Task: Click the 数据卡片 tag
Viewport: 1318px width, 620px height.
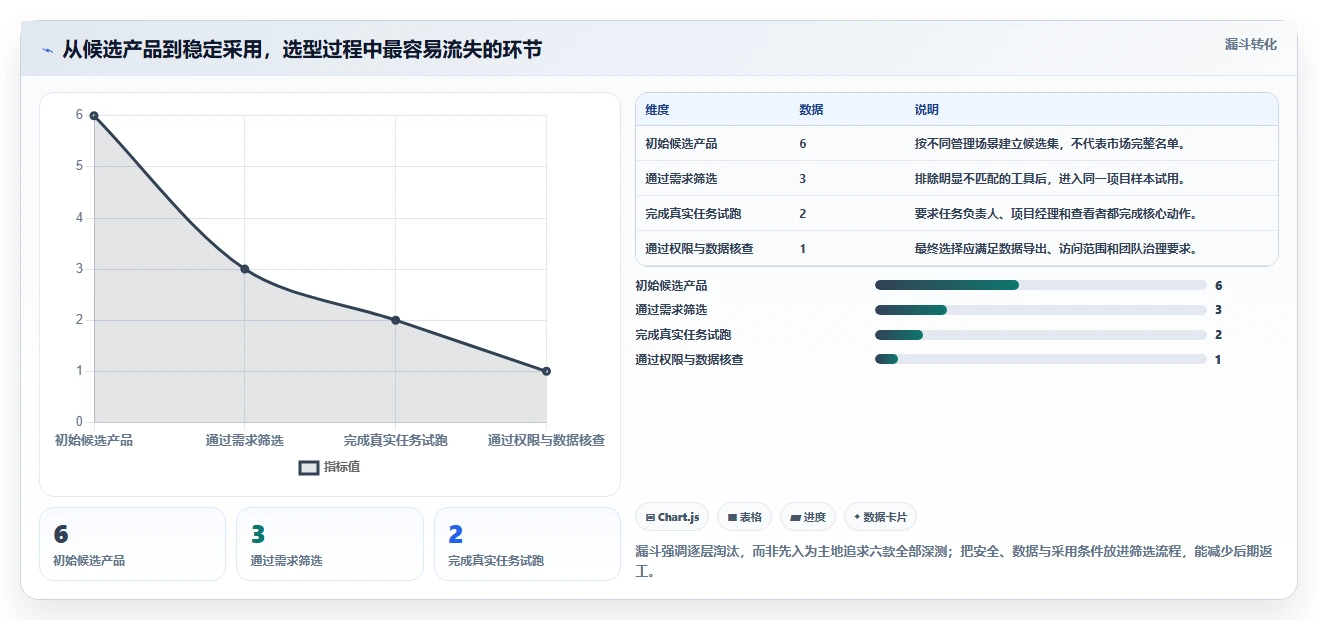Action: point(880,517)
